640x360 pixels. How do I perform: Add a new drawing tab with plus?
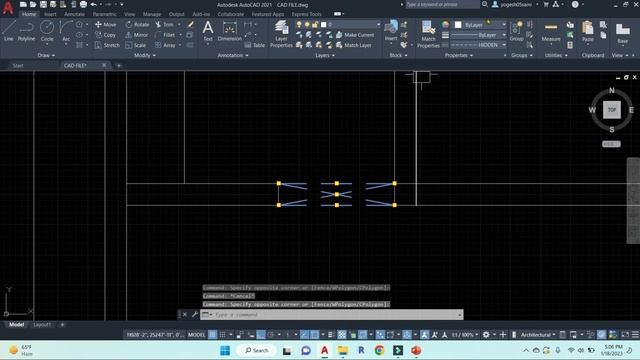tap(119, 65)
